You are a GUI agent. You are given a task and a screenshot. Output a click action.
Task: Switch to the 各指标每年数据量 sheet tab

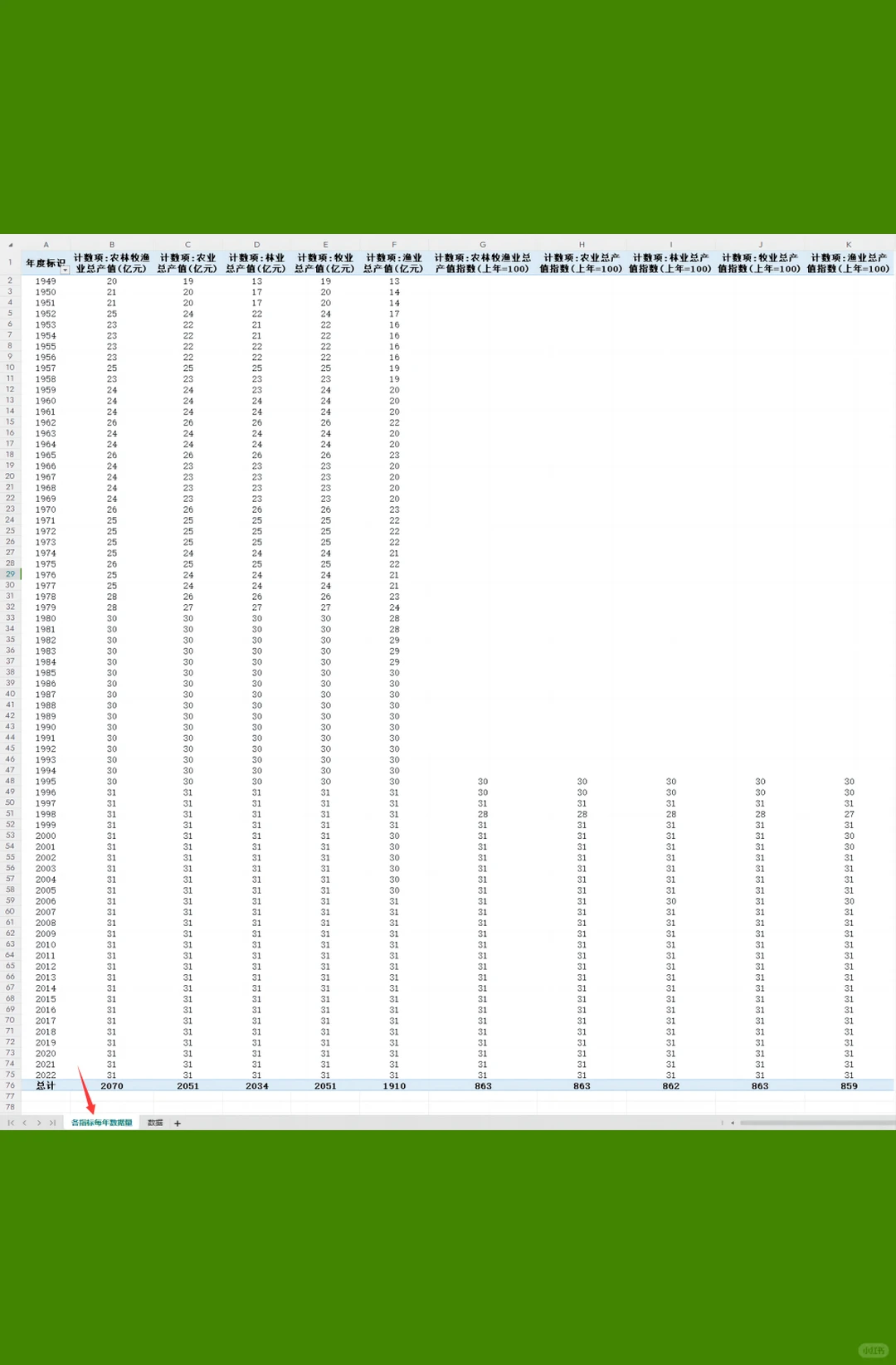[x=101, y=1123]
